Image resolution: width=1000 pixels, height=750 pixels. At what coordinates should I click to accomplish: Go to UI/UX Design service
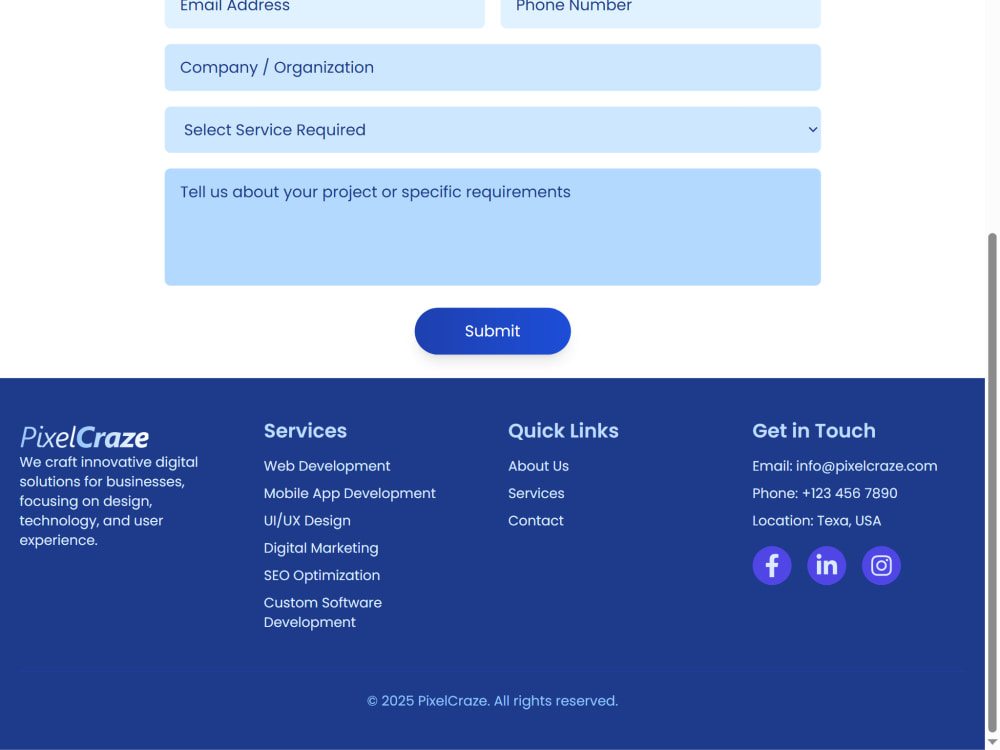click(x=307, y=521)
